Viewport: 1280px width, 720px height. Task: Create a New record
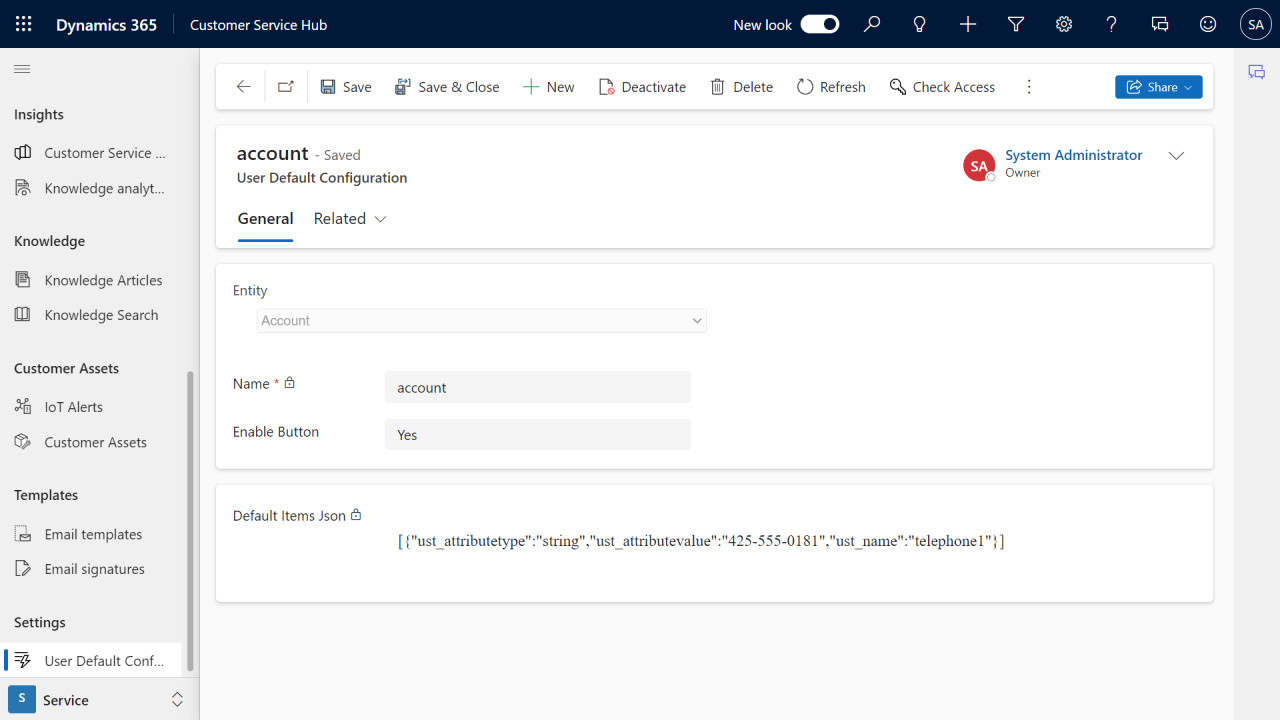click(549, 87)
